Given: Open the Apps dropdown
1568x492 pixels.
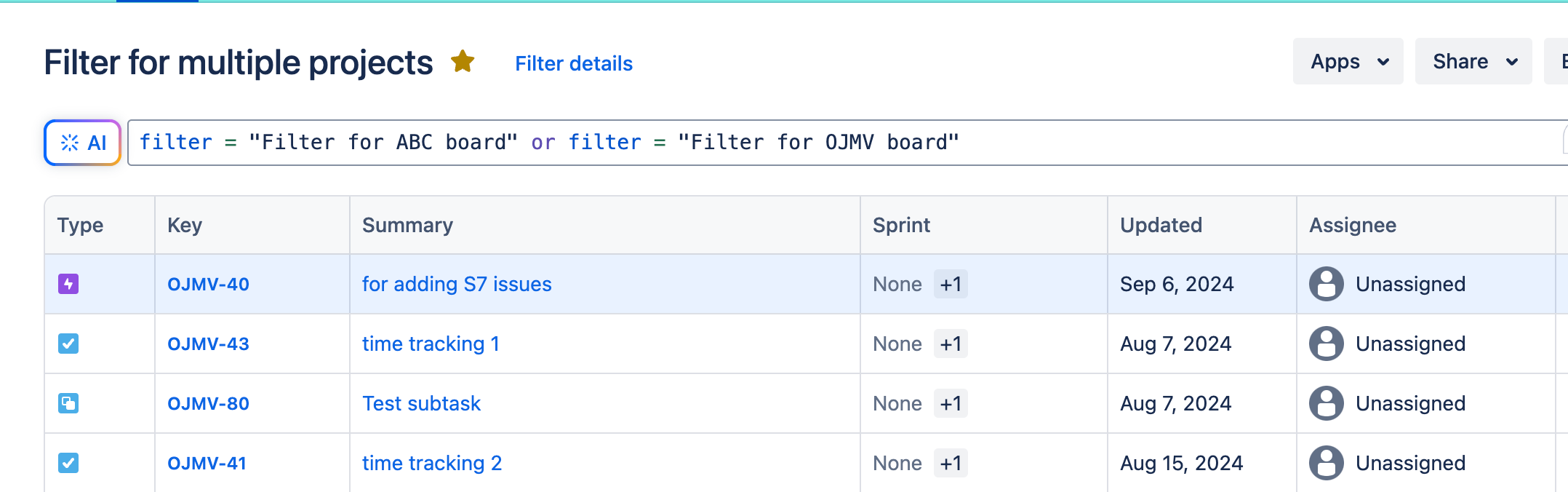Looking at the screenshot, I should tap(1348, 61).
